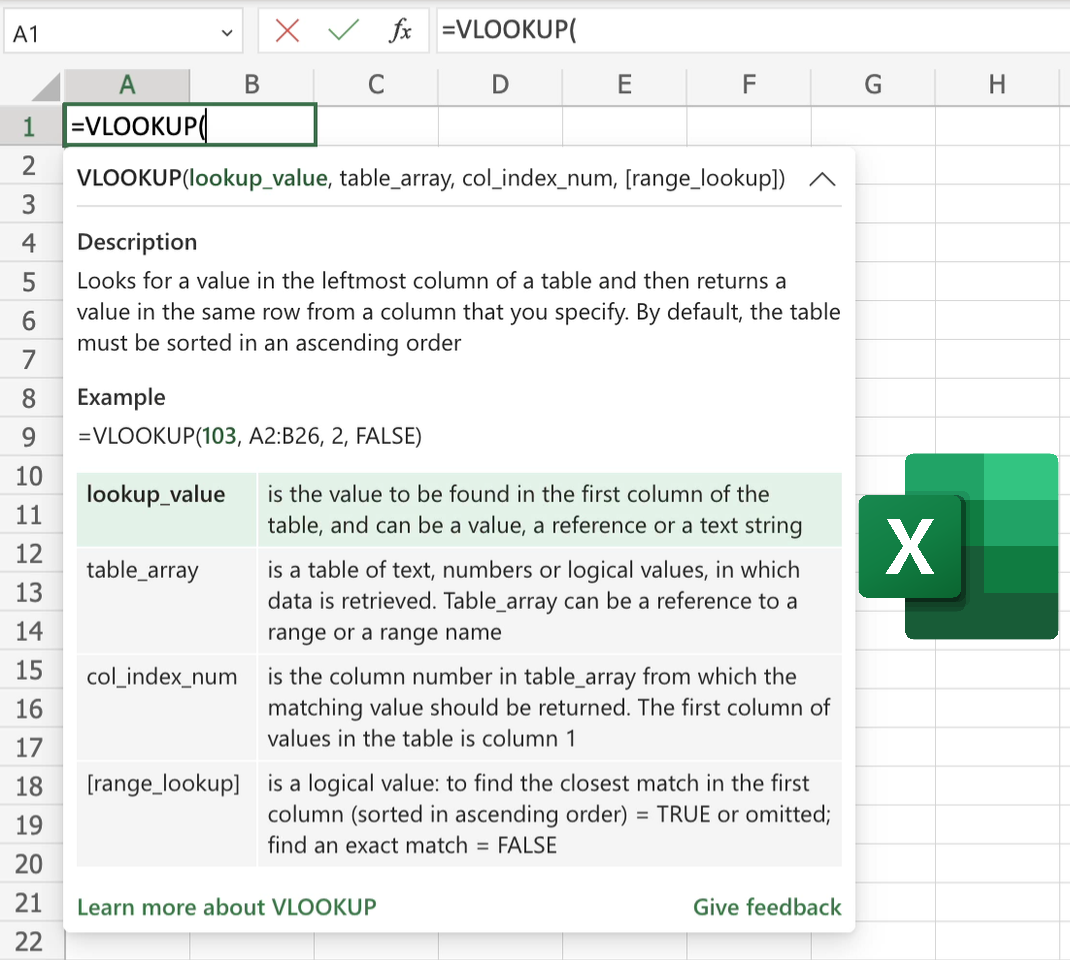Select column G header
Screen dimensions: 1070x960
[873, 85]
